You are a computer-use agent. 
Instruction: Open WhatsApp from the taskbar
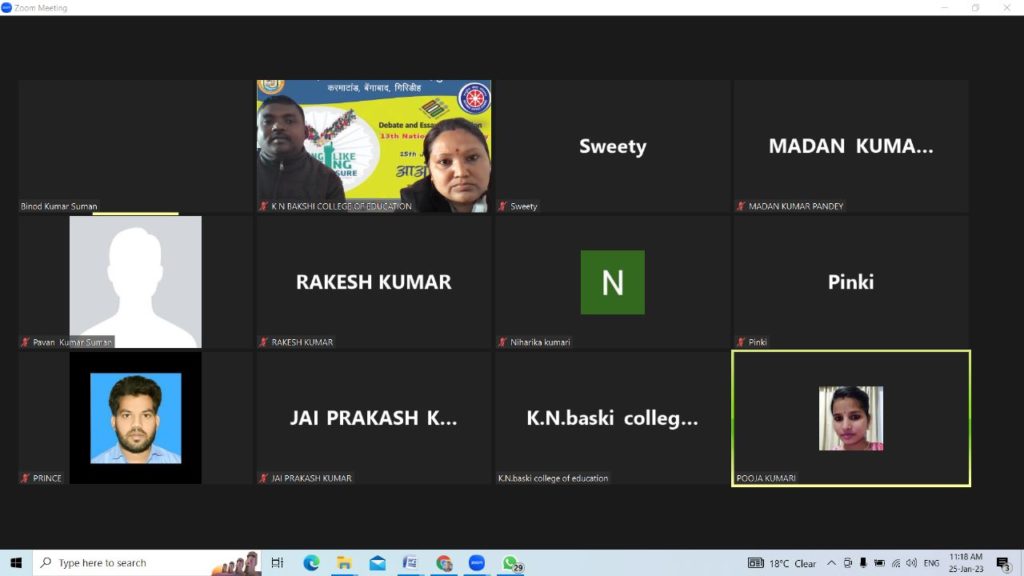(x=510, y=563)
